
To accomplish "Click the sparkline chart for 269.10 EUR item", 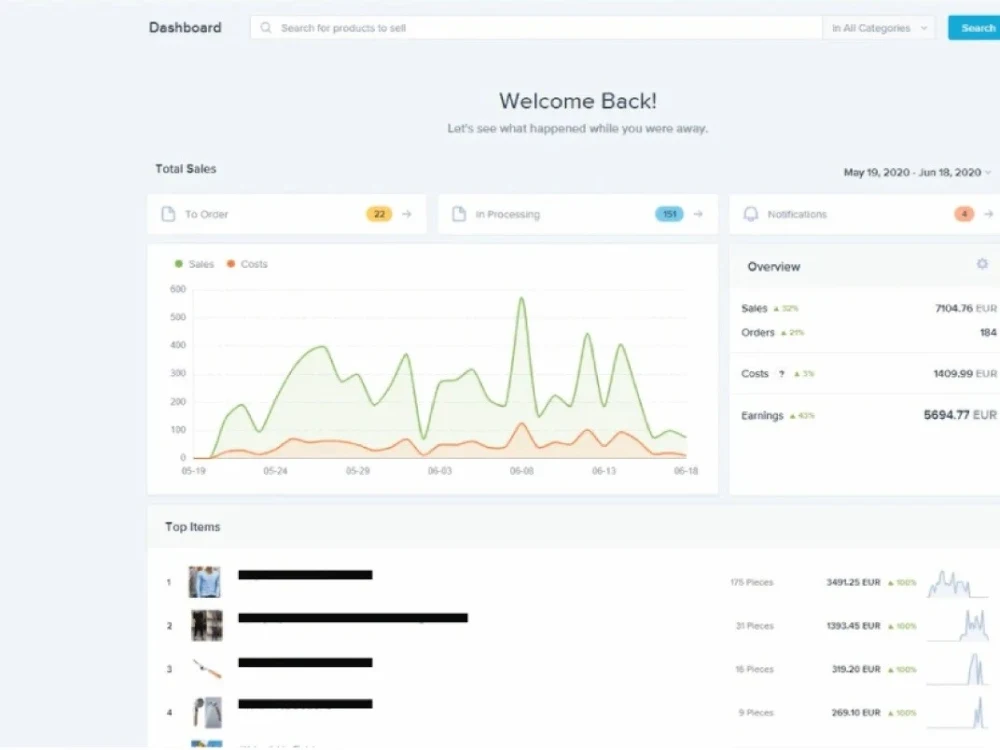I will pos(957,712).
